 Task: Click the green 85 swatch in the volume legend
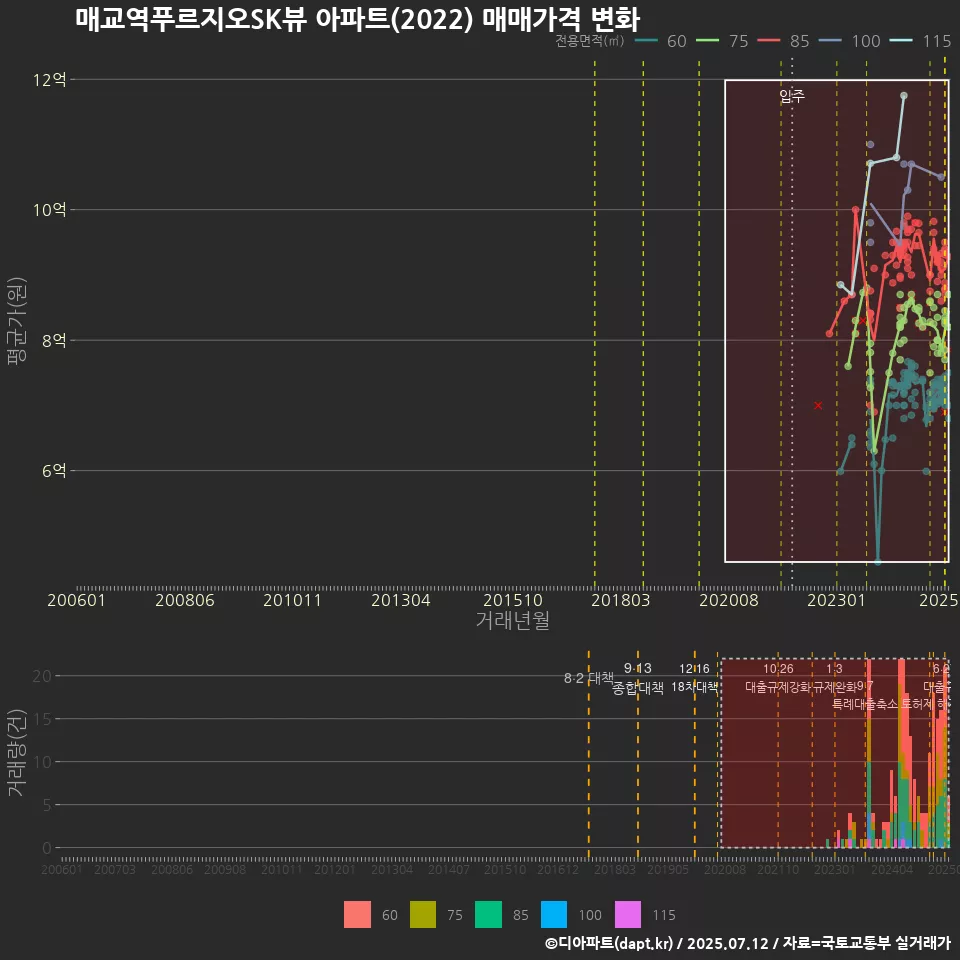click(x=489, y=915)
